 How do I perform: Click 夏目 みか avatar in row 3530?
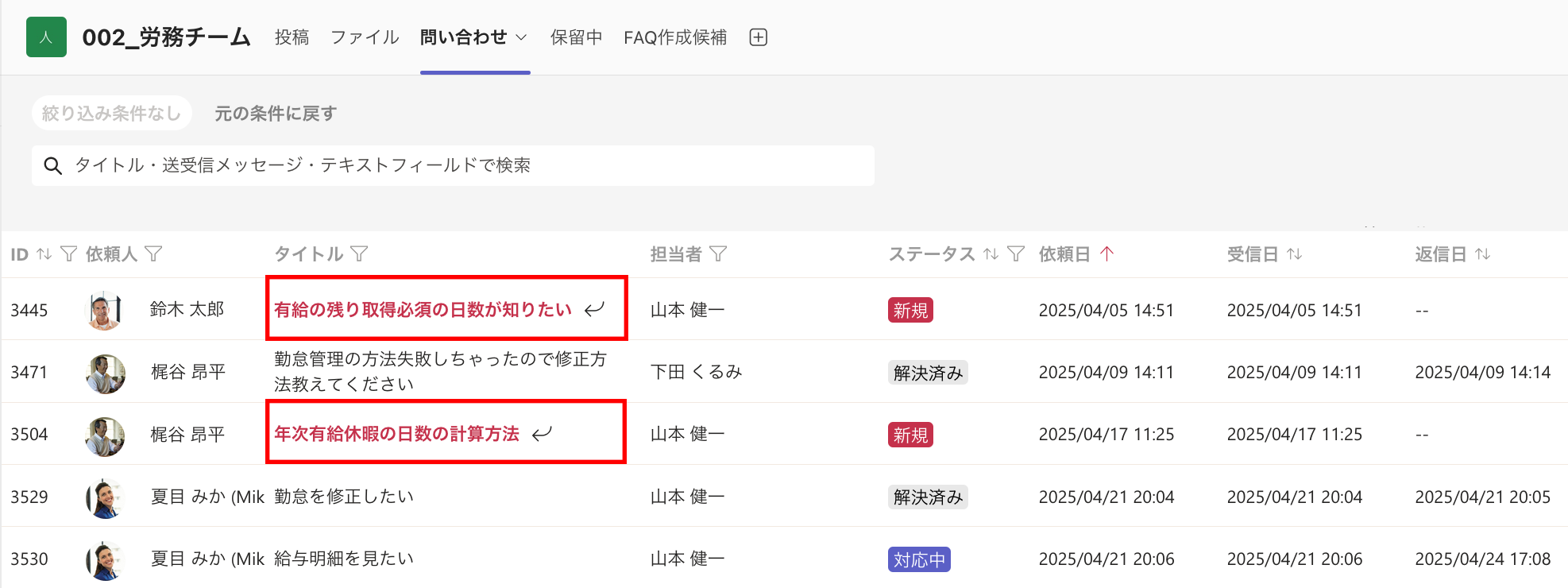(x=105, y=559)
